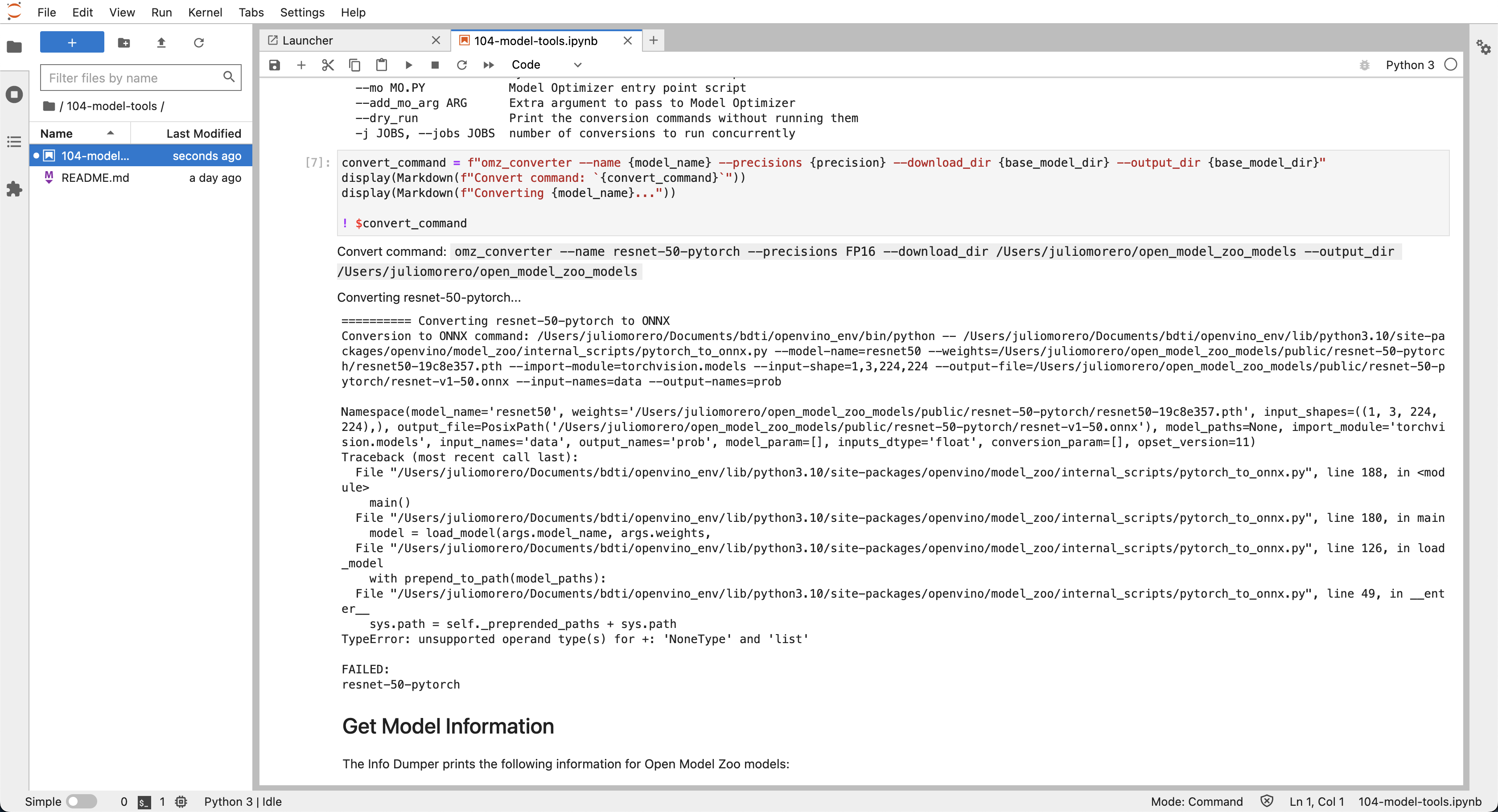Interrupt the kernel
This screenshot has height=812, width=1498.
[434, 65]
